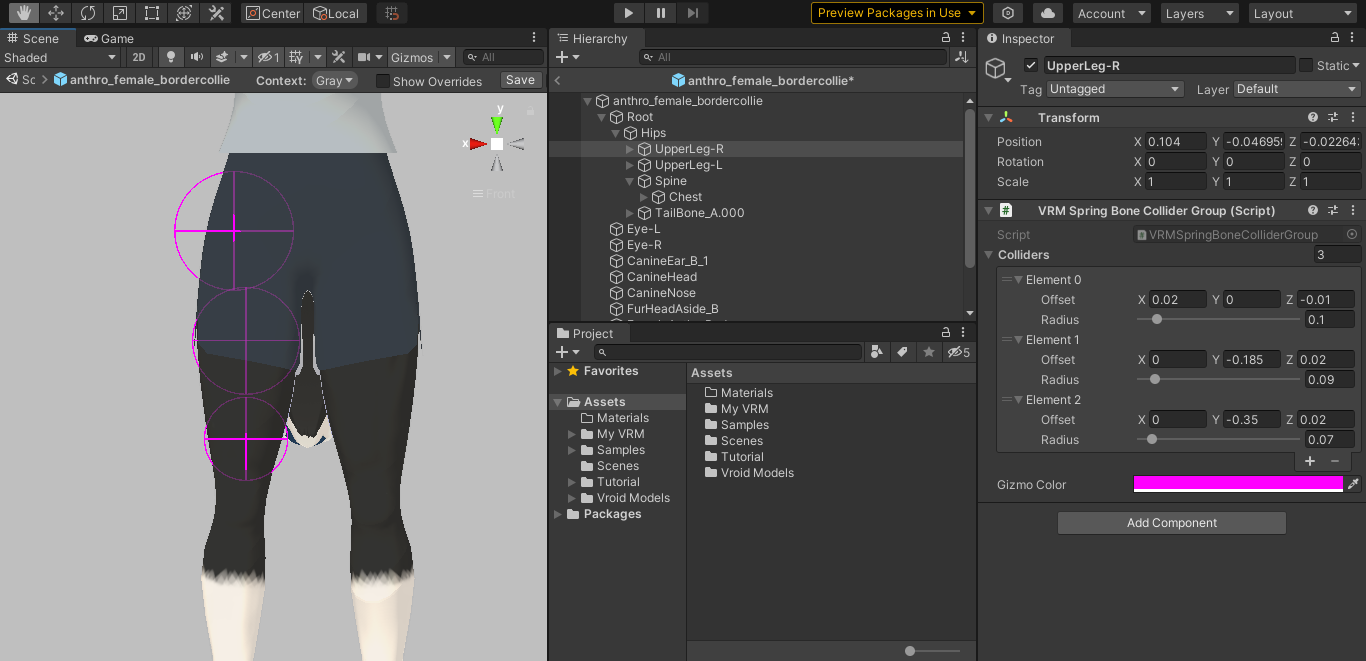The image size is (1366, 661).
Task: Click the gizmo color eyedropper
Action: pyautogui.click(x=1353, y=484)
